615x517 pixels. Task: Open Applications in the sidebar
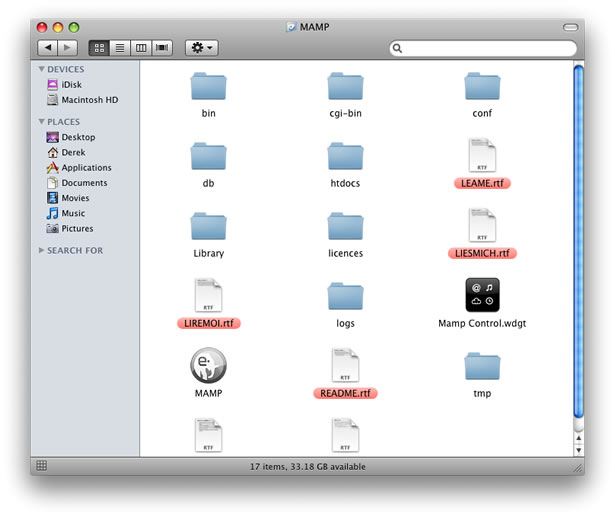click(79, 167)
